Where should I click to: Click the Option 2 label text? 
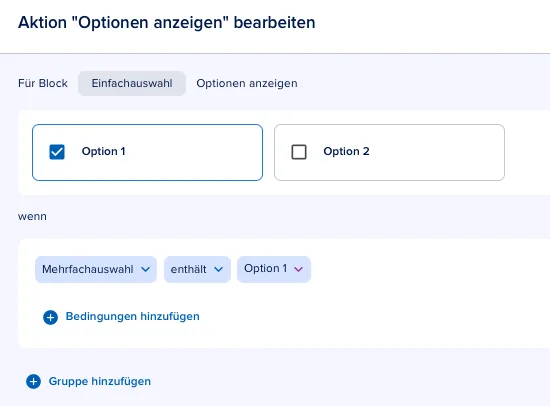click(346, 151)
